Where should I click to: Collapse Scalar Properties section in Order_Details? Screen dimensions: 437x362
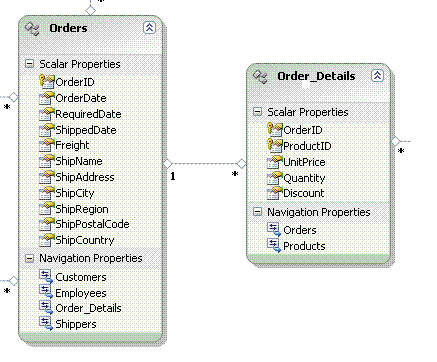point(258,112)
